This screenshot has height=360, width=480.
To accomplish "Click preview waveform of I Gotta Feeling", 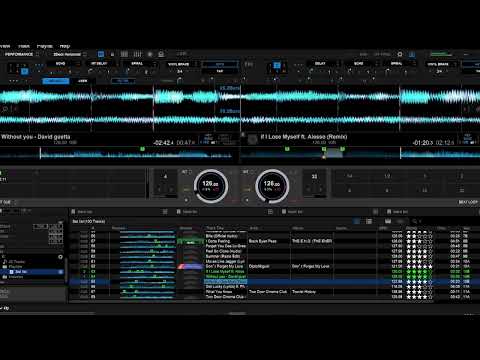I will tap(148, 241).
